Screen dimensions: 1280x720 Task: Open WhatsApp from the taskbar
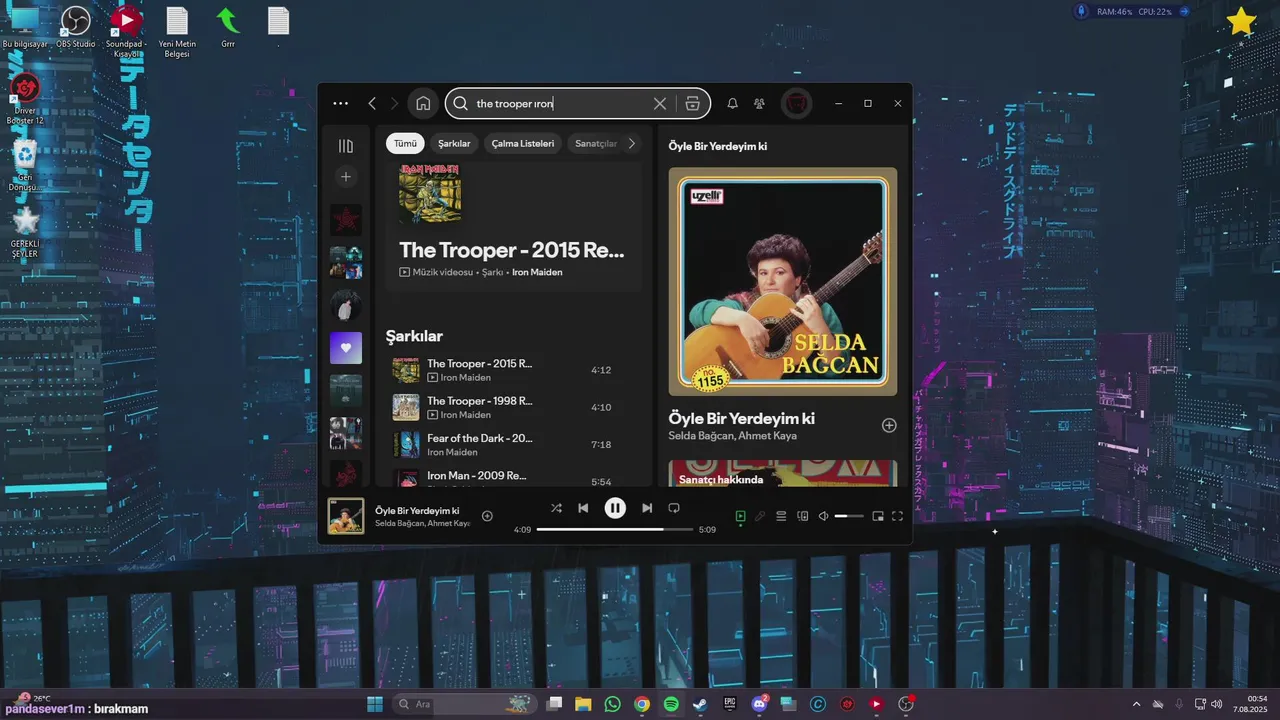coord(612,704)
